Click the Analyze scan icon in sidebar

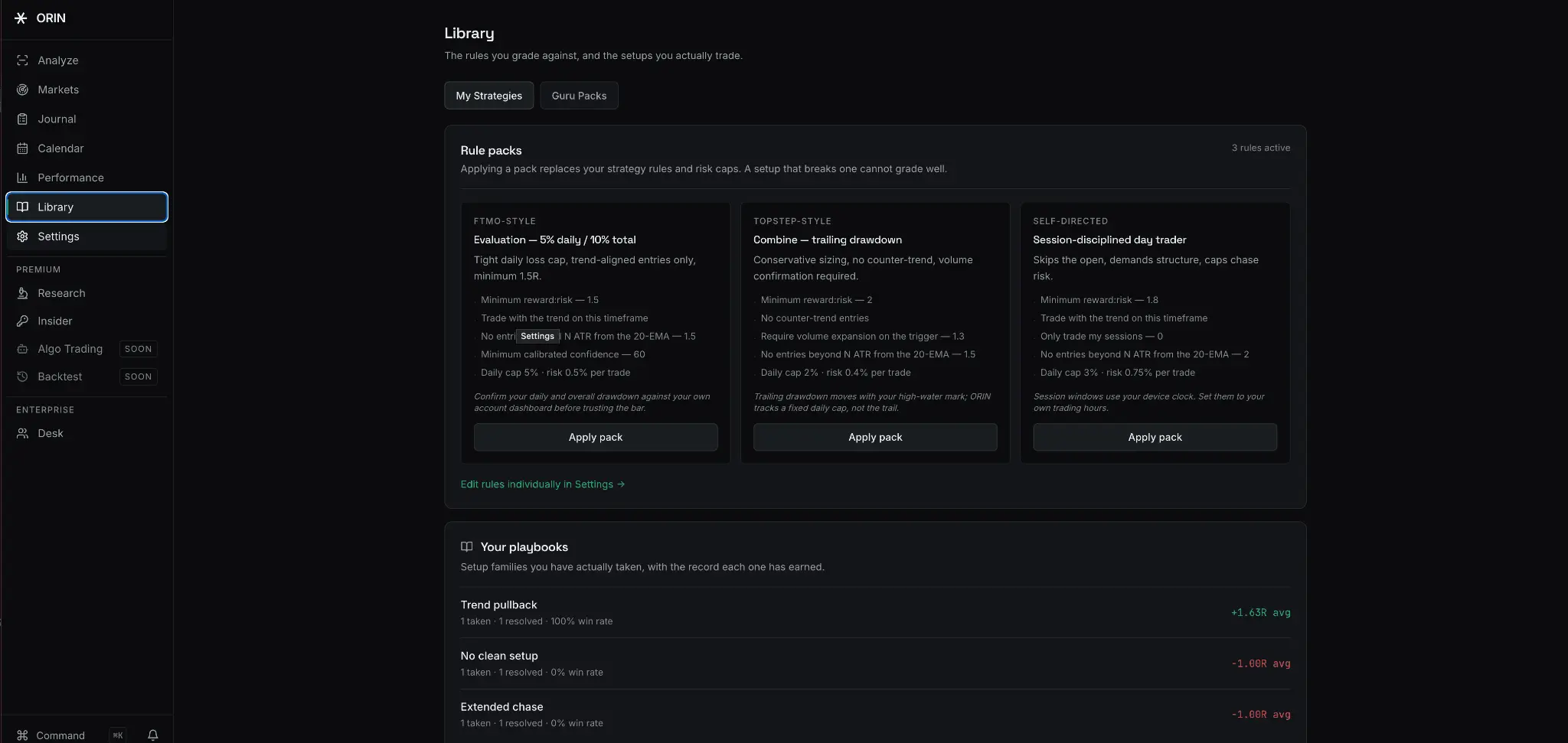click(x=22, y=60)
